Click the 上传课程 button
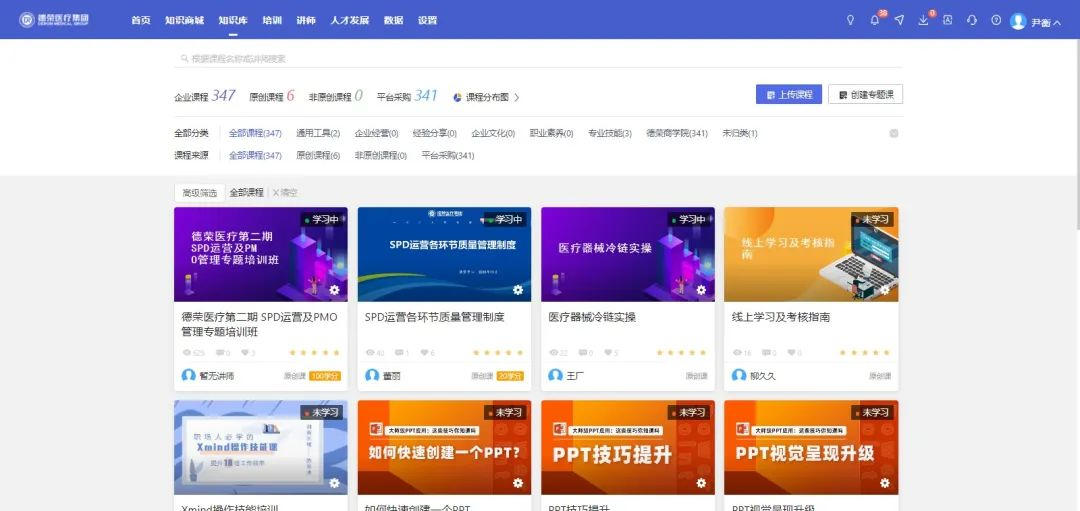Screen dimensions: 1080x511 point(789,94)
